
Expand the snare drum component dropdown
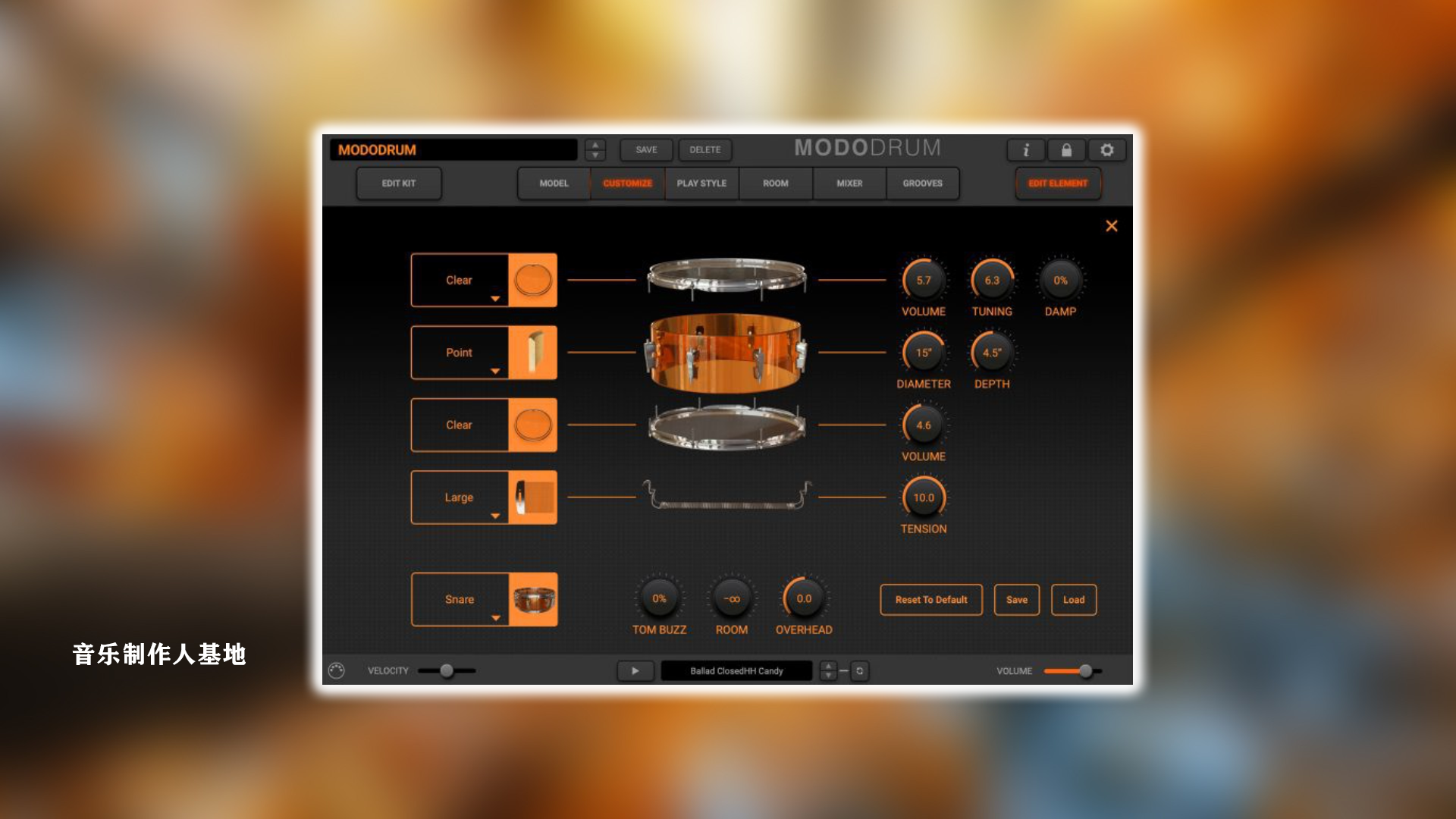495,617
